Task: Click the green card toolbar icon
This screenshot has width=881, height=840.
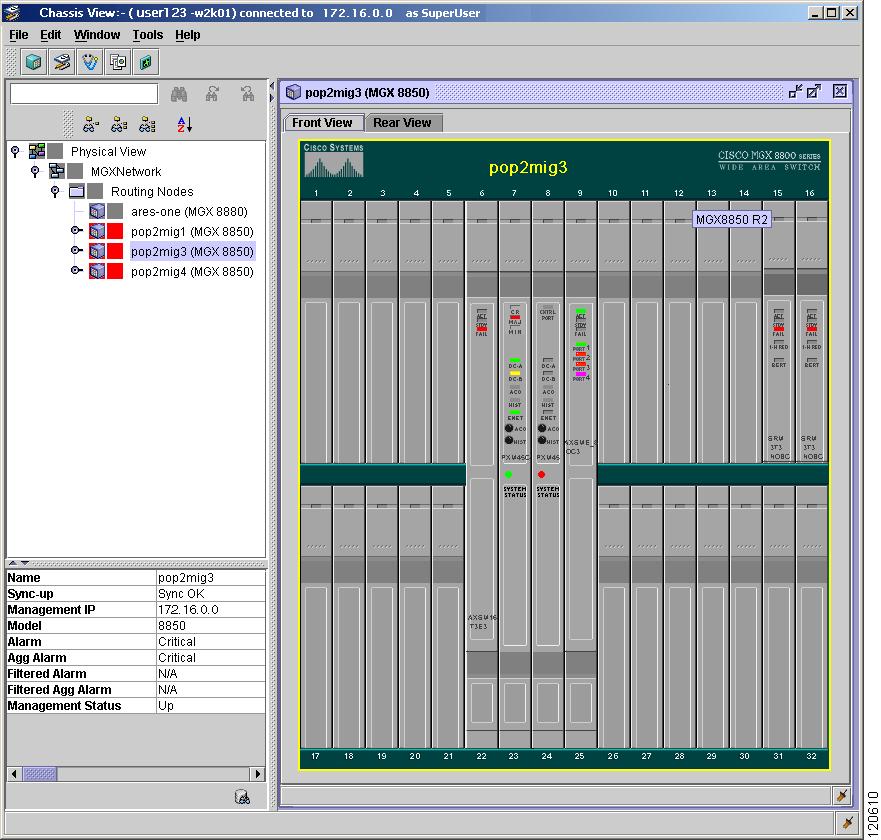Action: 146,62
